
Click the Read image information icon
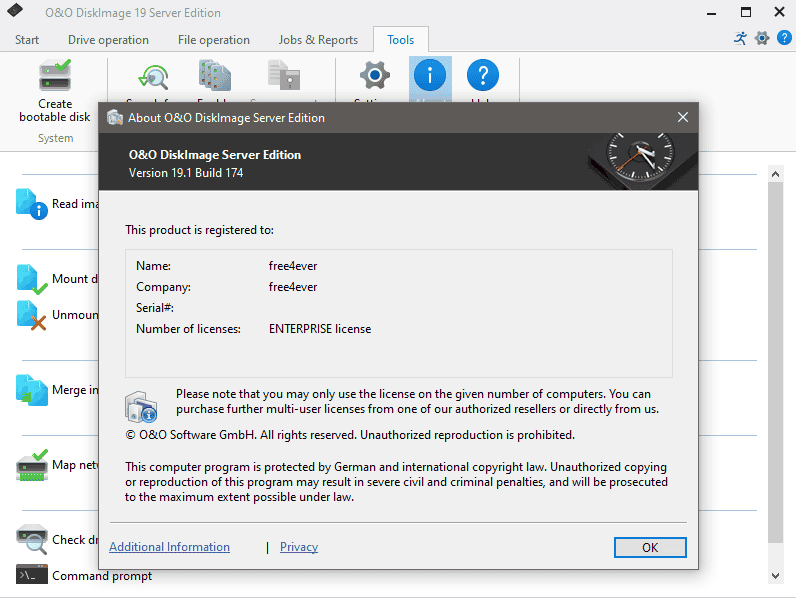click(x=31, y=204)
